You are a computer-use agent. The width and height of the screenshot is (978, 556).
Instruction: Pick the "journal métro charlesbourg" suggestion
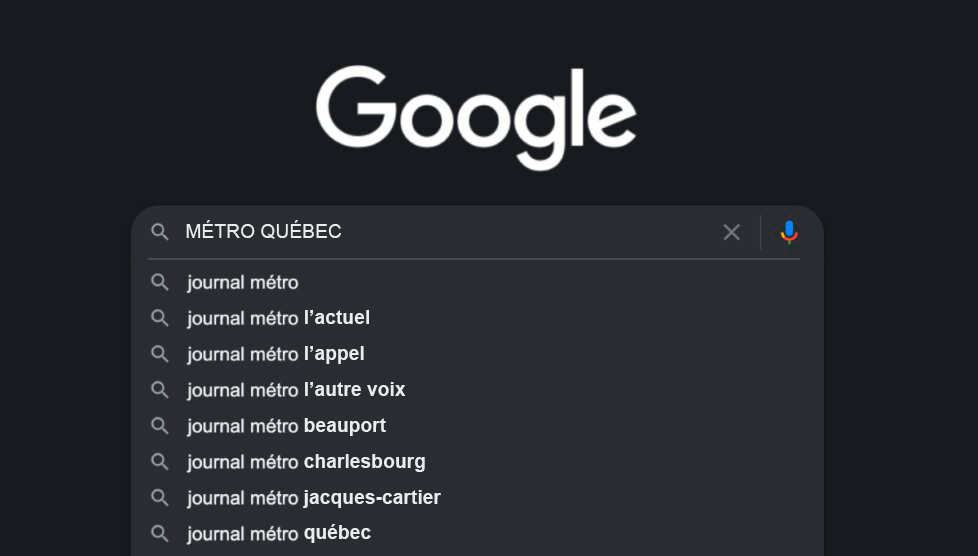[x=306, y=462]
